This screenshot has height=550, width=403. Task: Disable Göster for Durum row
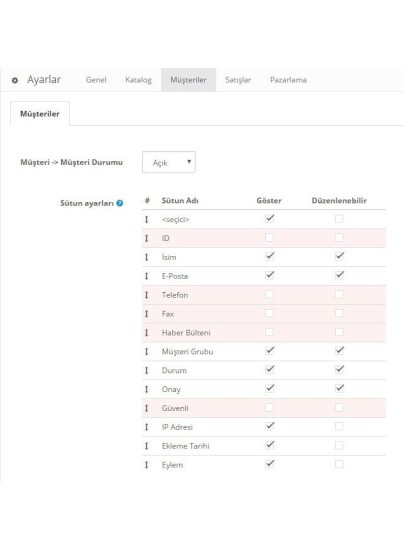(x=269, y=369)
